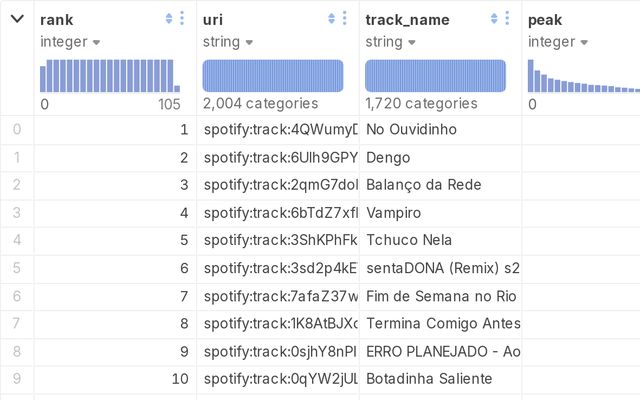This screenshot has height=400, width=640.
Task: Sort by the track_name column icon
Action: (x=494, y=19)
